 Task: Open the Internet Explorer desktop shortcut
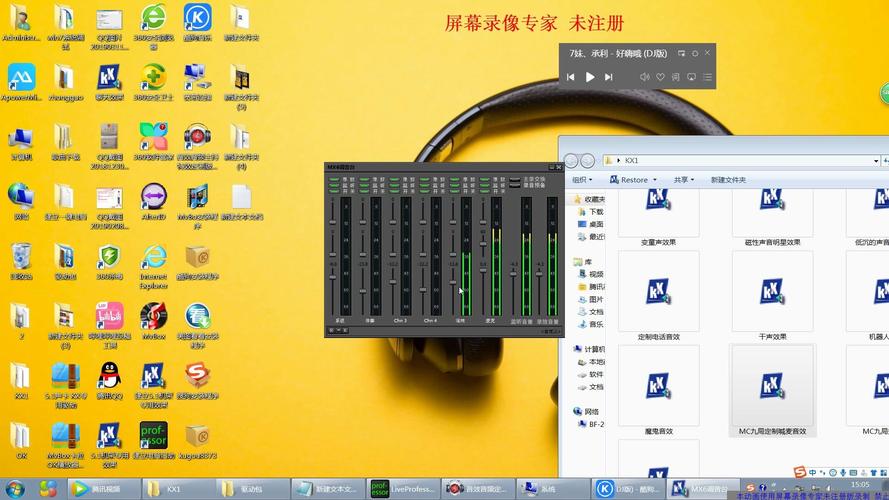tap(154, 266)
